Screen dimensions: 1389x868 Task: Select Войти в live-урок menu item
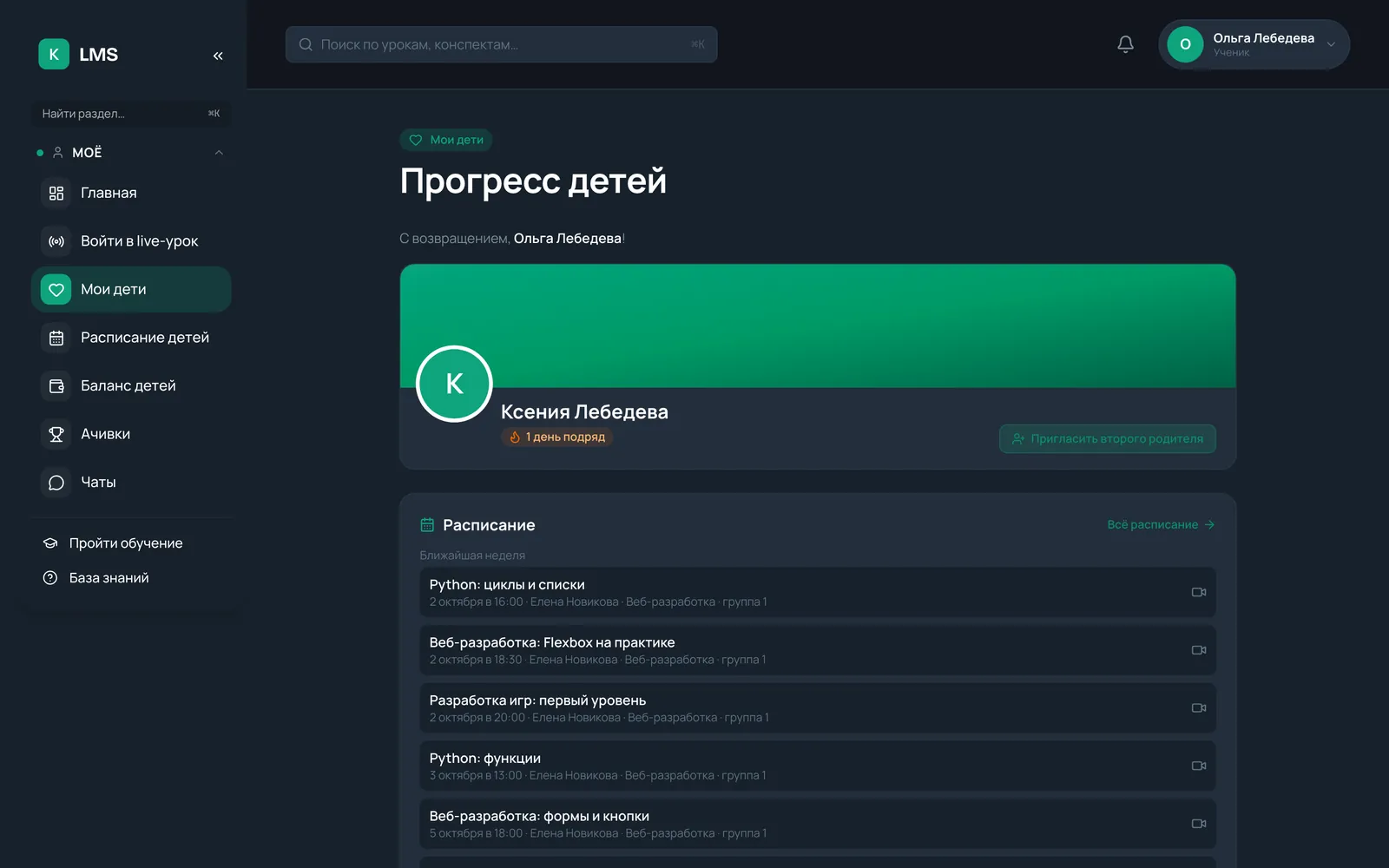pyautogui.click(x=131, y=241)
